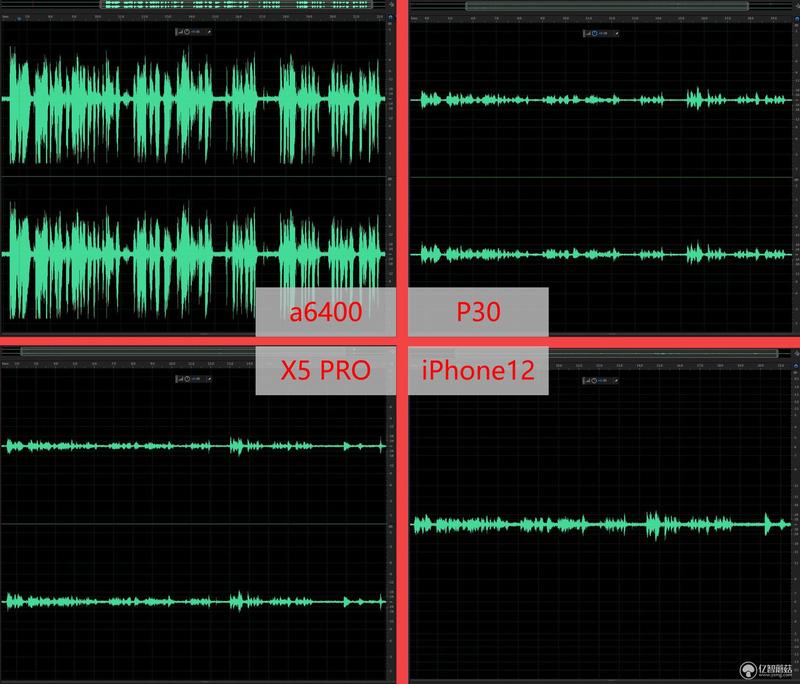Click the time ruler of the P30 panel
The width and height of the screenshot is (800, 684).
601,18
